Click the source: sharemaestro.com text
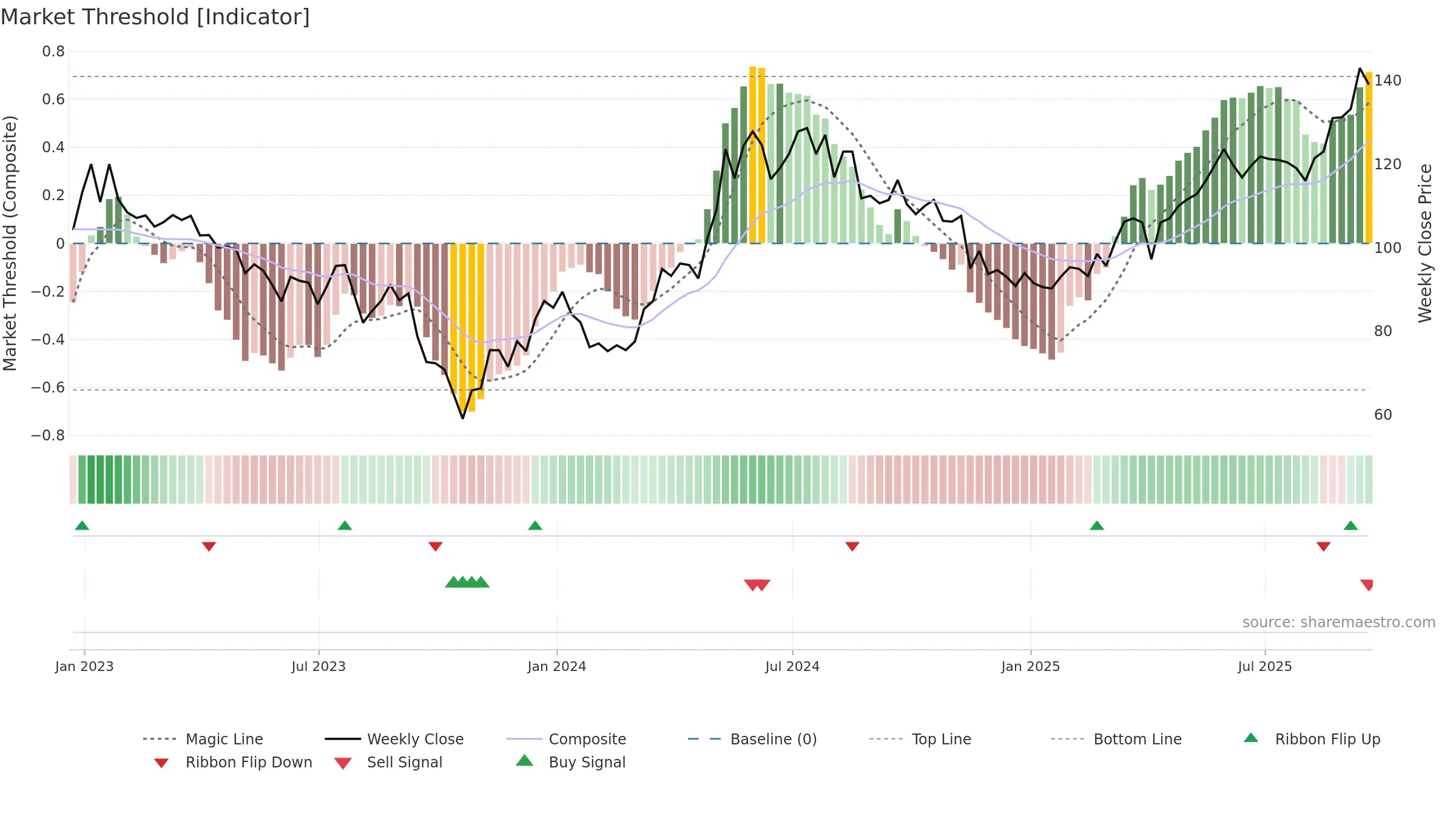 pos(1339,622)
